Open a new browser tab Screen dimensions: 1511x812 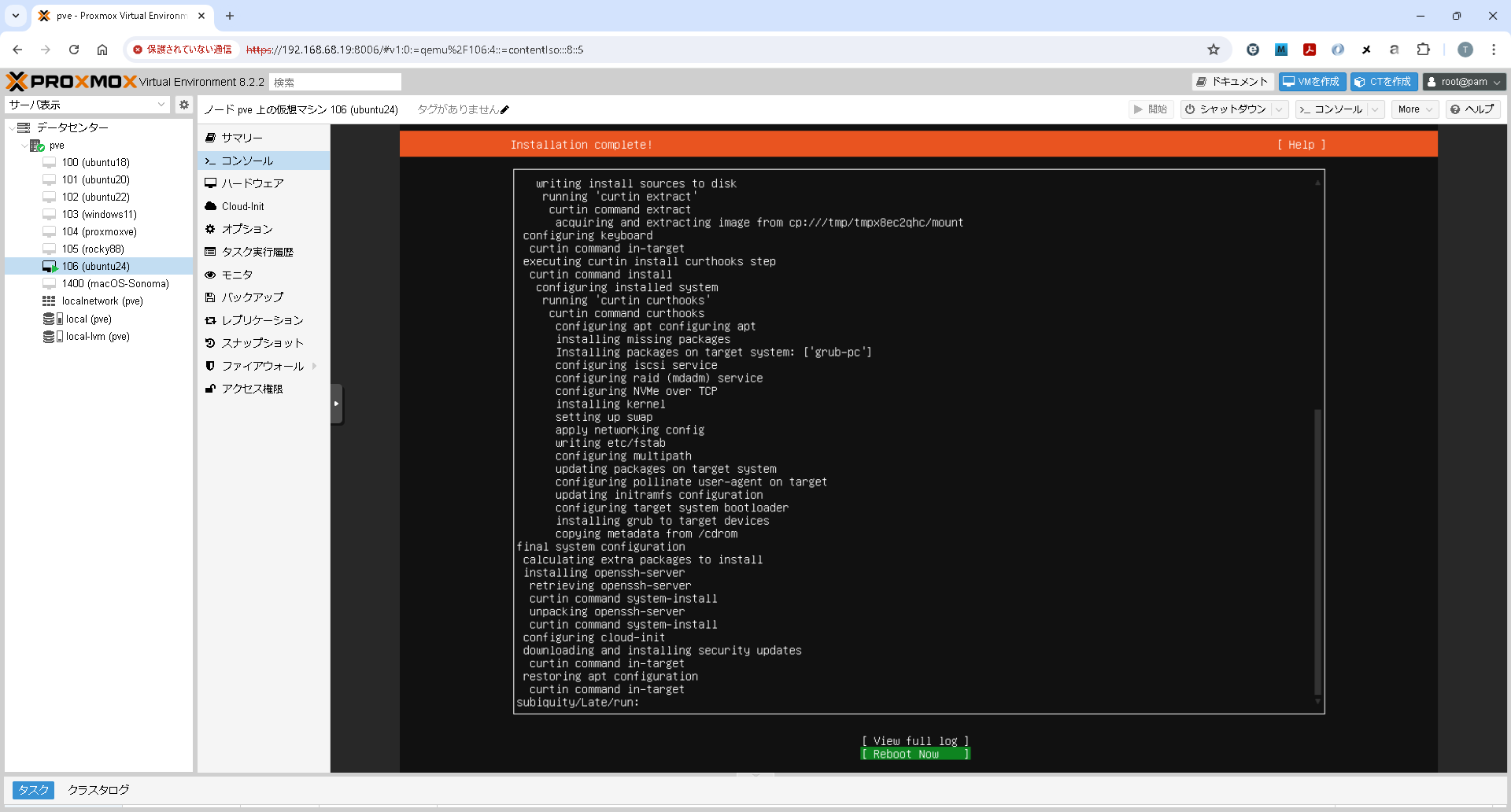point(230,16)
